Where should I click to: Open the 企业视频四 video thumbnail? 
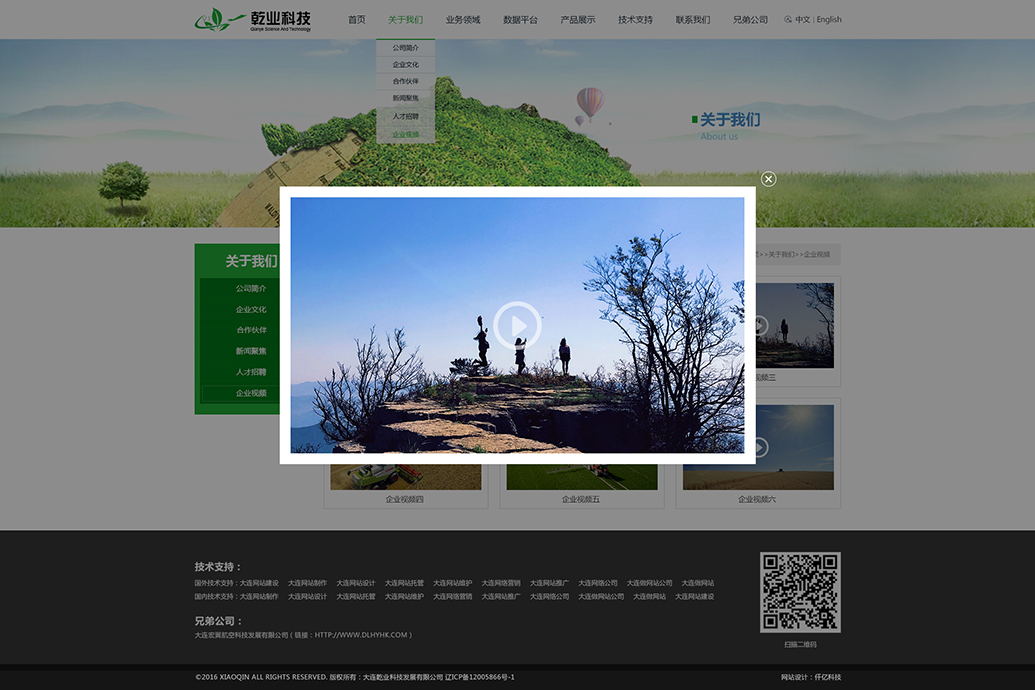405,475
